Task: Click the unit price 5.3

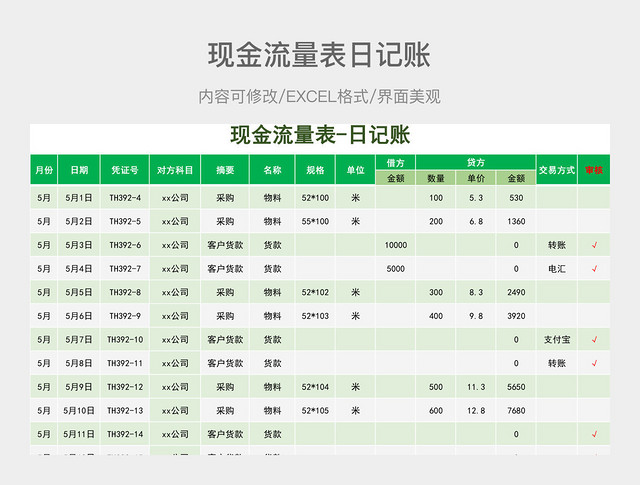Action: (x=476, y=198)
